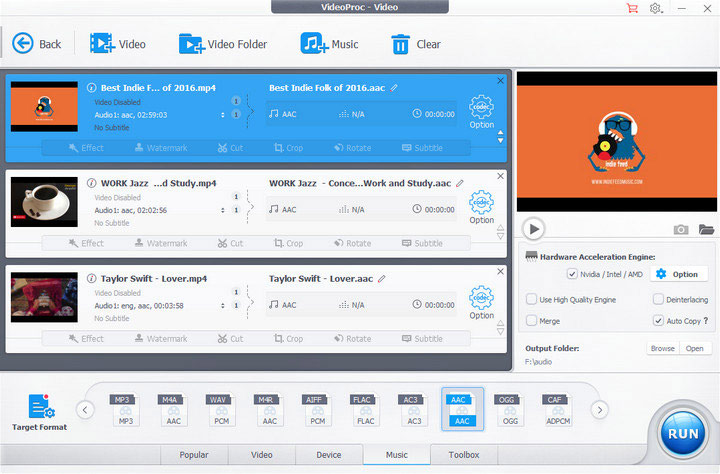Open codec Option for Best Indie Folk
The height and width of the screenshot is (474, 720).
tap(481, 112)
